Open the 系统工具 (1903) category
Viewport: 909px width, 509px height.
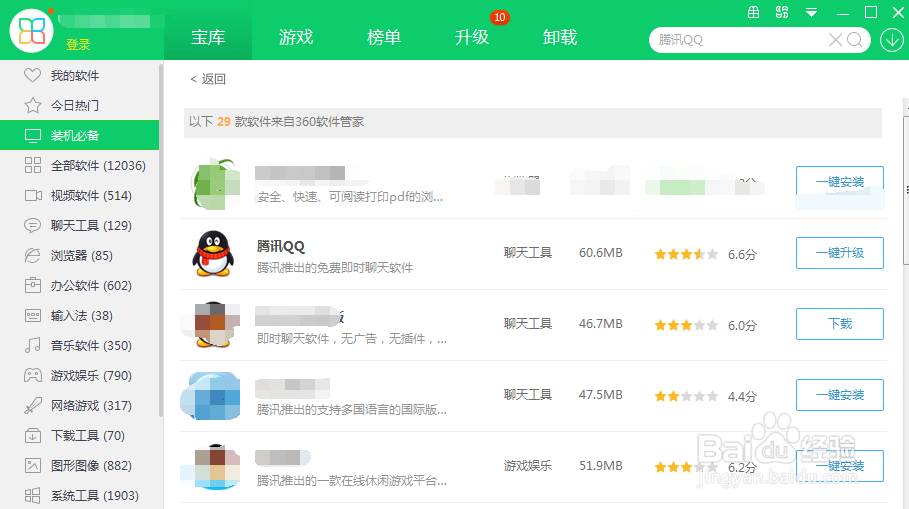pos(79,496)
